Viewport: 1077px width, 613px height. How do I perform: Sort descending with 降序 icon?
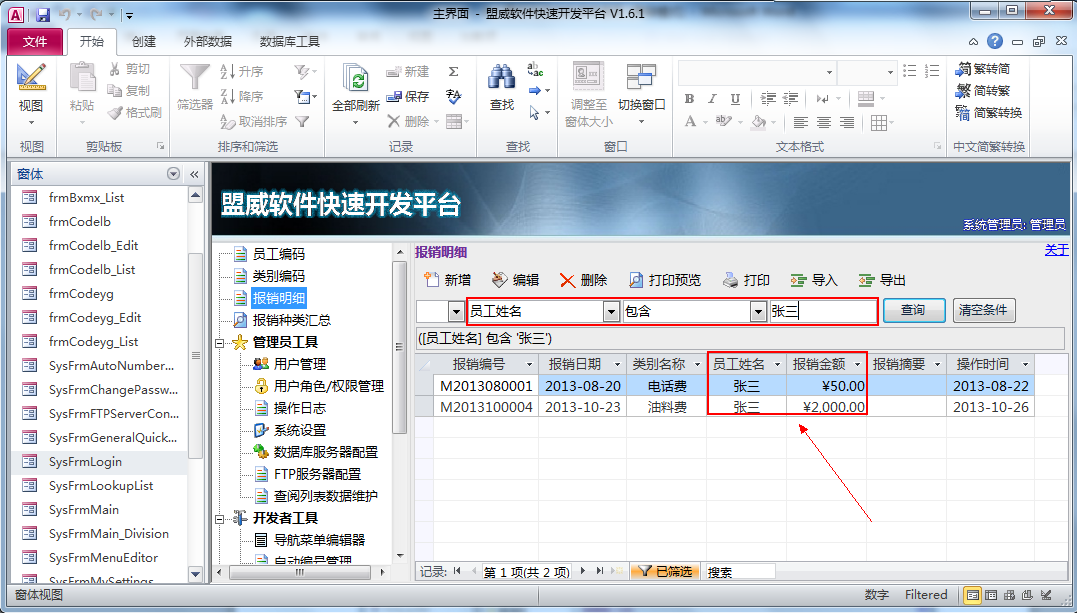[x=227, y=96]
